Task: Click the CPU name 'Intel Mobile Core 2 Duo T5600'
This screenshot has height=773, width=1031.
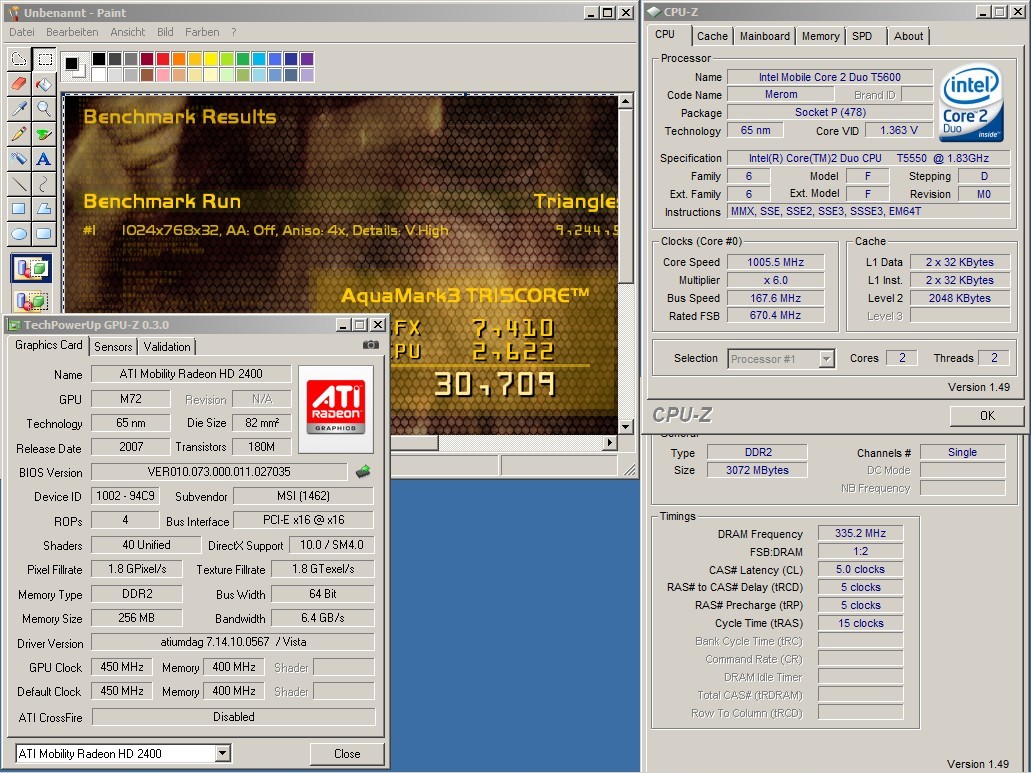Action: pyautogui.click(x=830, y=77)
